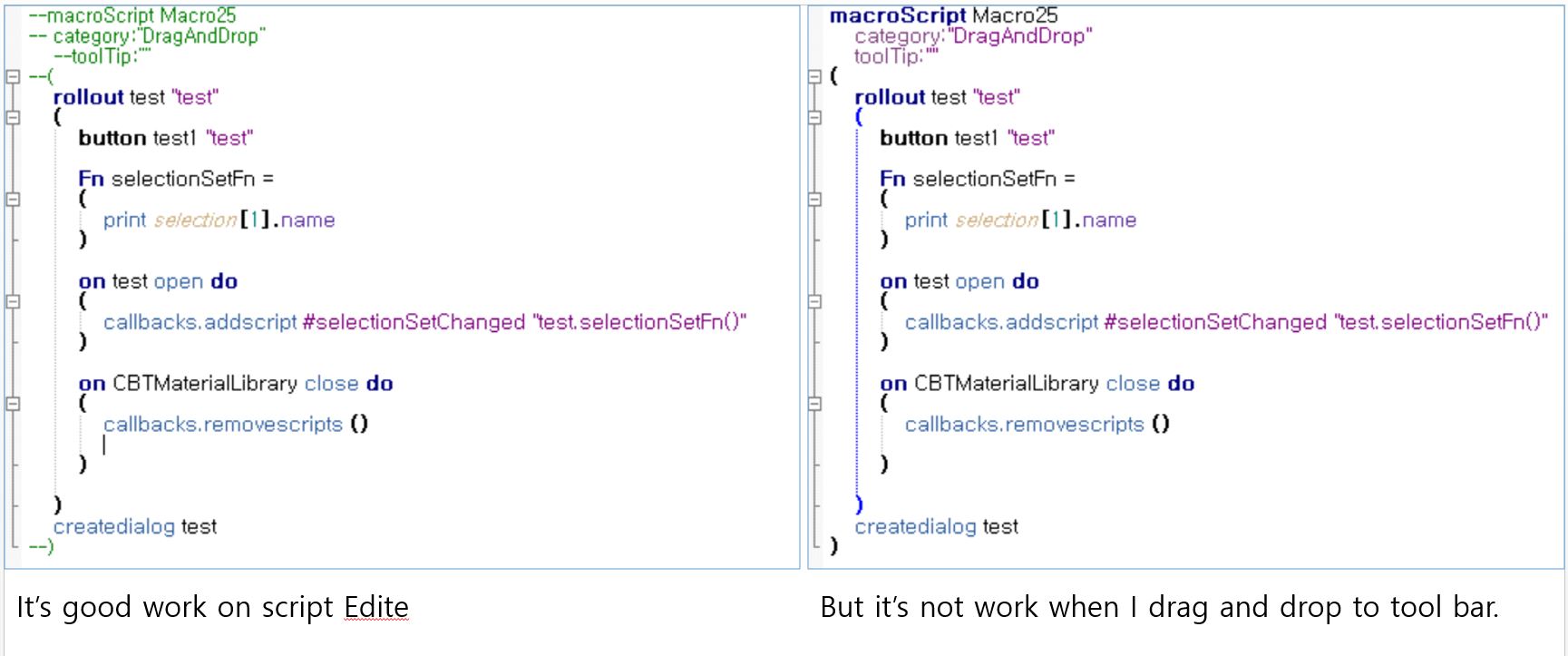Click the caption about drag and drop to tool bar
This screenshot has width=1568, height=656.
point(1160,607)
